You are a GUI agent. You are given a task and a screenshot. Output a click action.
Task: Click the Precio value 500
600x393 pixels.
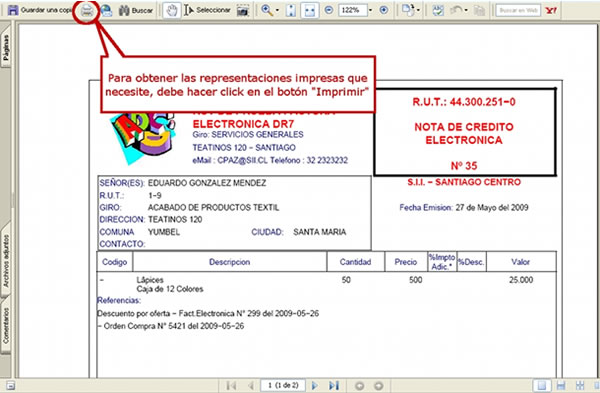[415, 280]
